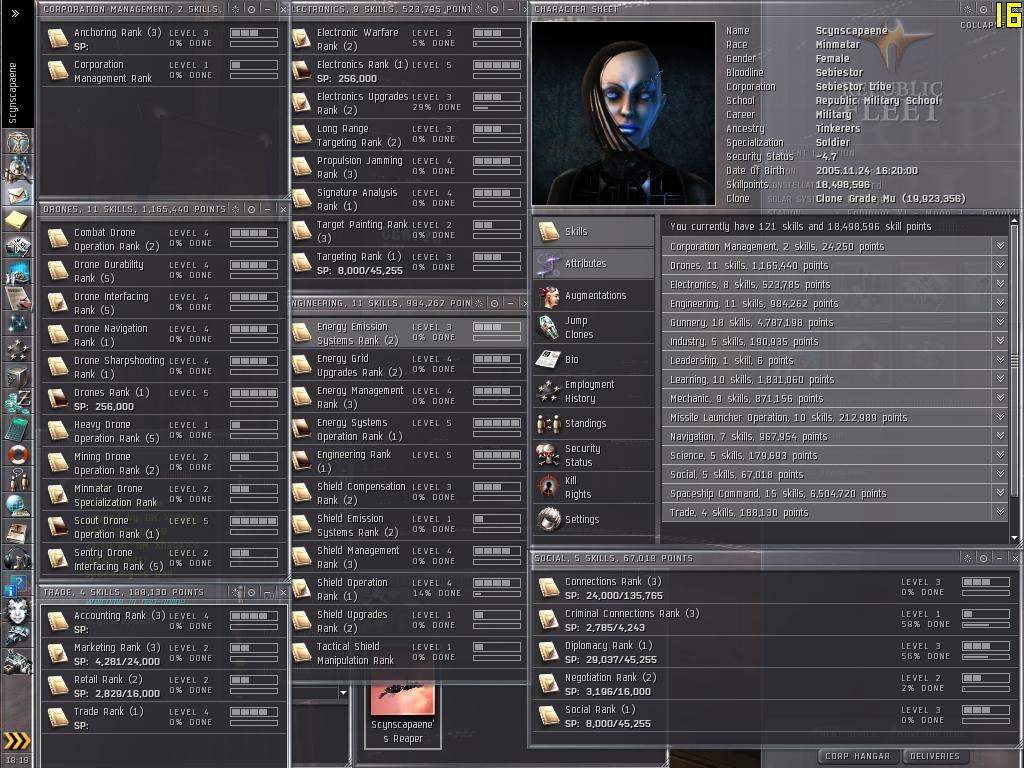Expand the Missile Launcher Operation group
This screenshot has height=768, width=1024.
[x=1000, y=417]
